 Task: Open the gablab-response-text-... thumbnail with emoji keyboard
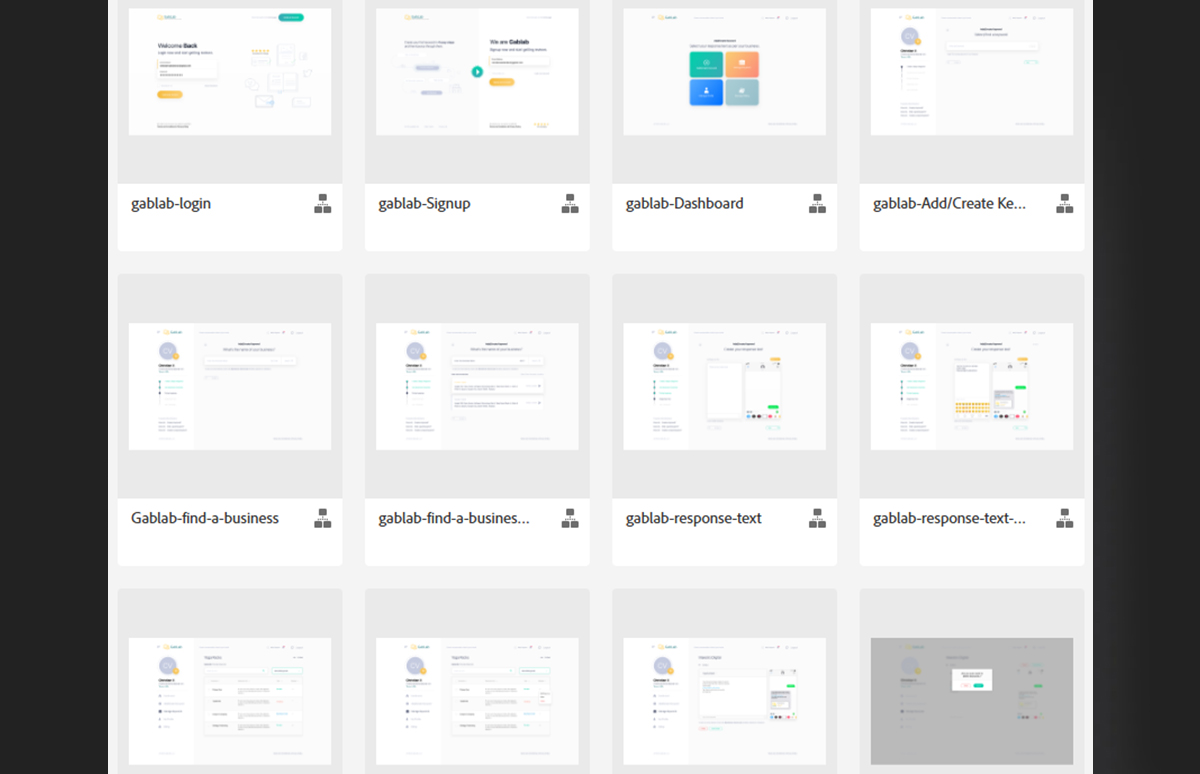coord(972,386)
